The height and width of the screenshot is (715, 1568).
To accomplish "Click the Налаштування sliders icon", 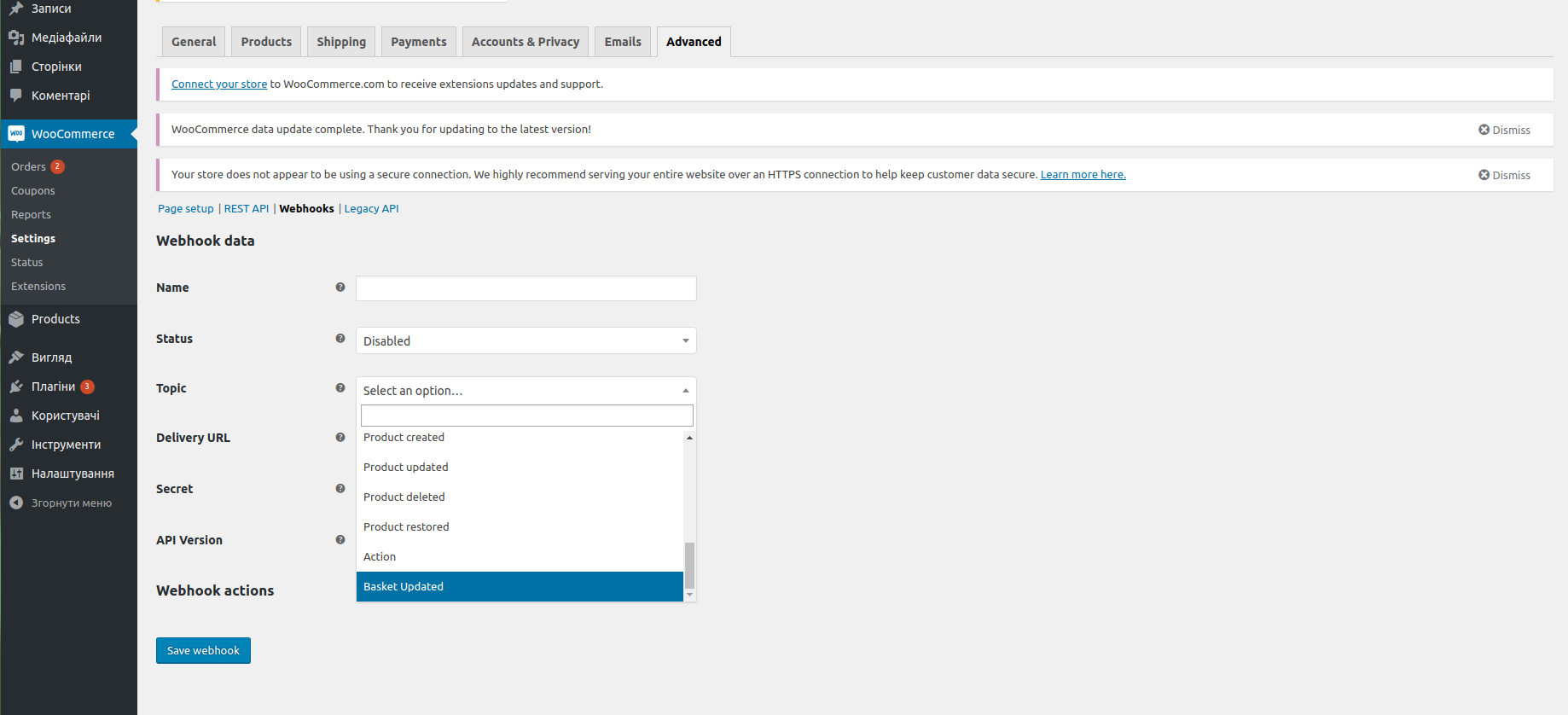I will 16,474.
